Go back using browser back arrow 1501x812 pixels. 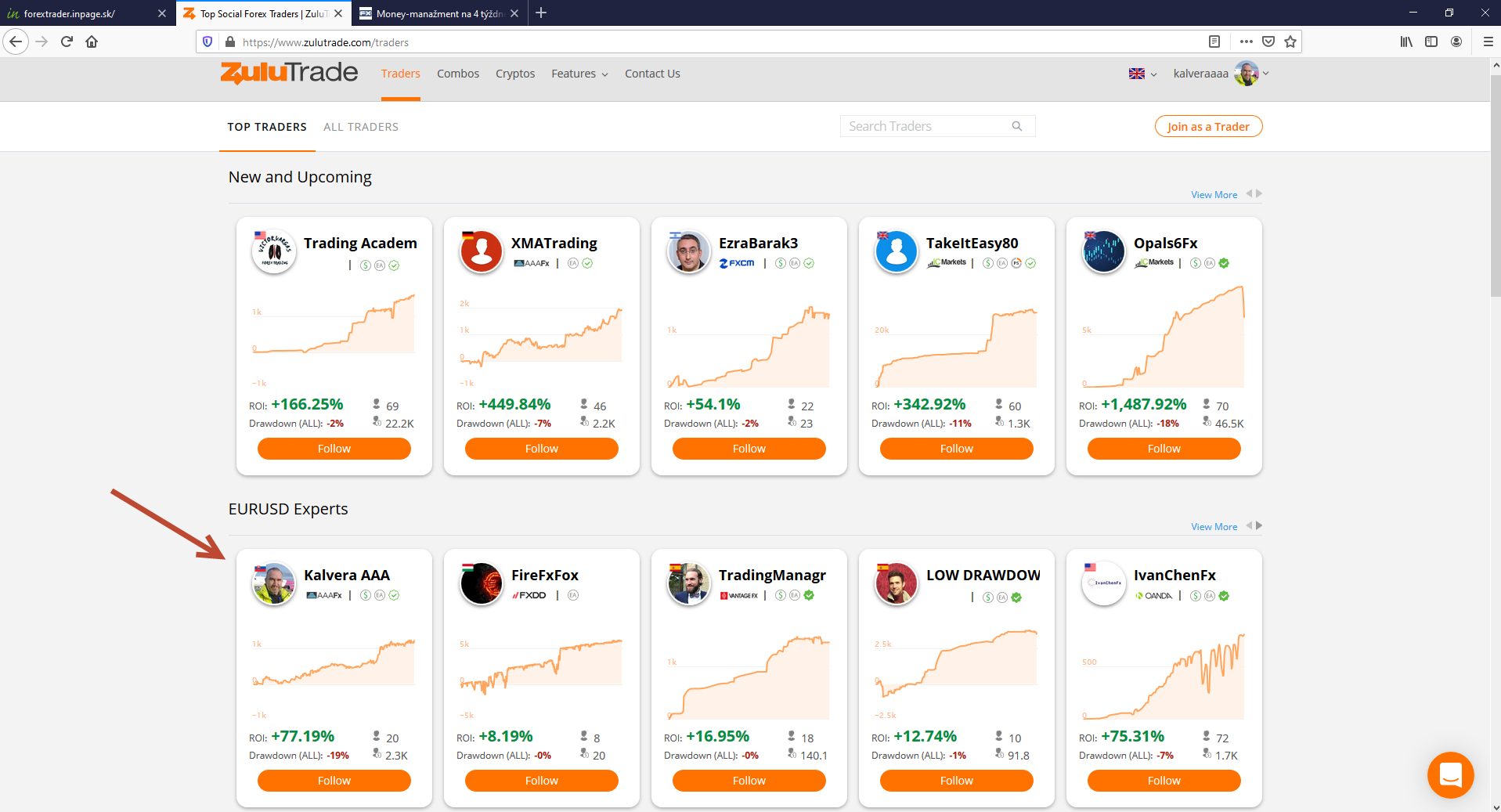(16, 42)
